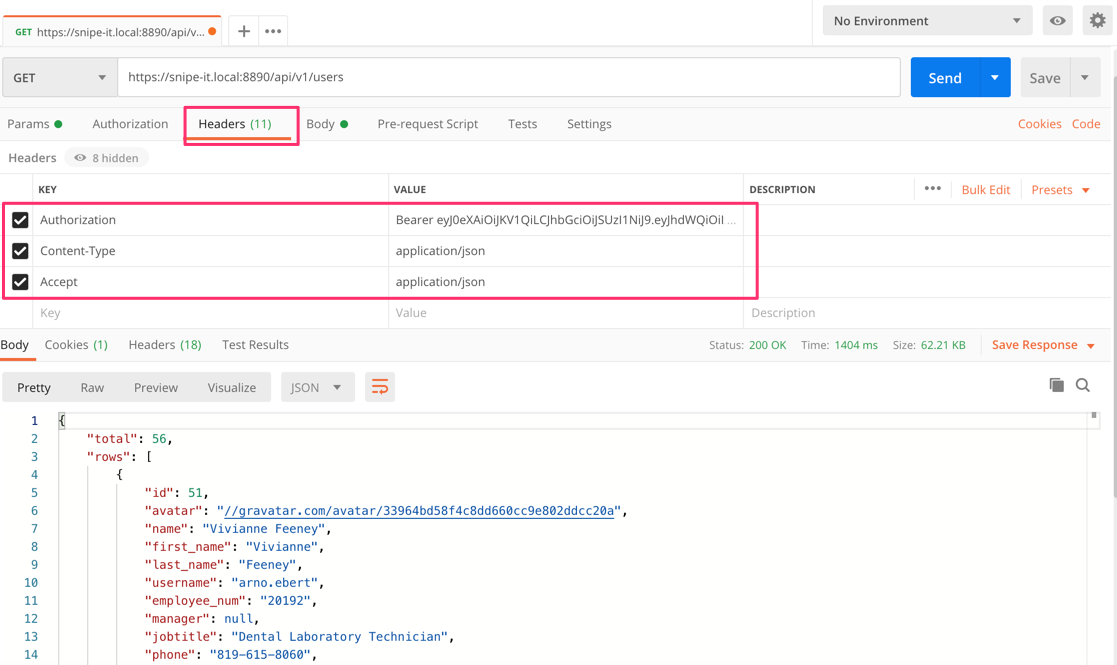Screen dimensions: 1117x665
Task: Toggle the word wrap icon in the response
Action: (380, 387)
